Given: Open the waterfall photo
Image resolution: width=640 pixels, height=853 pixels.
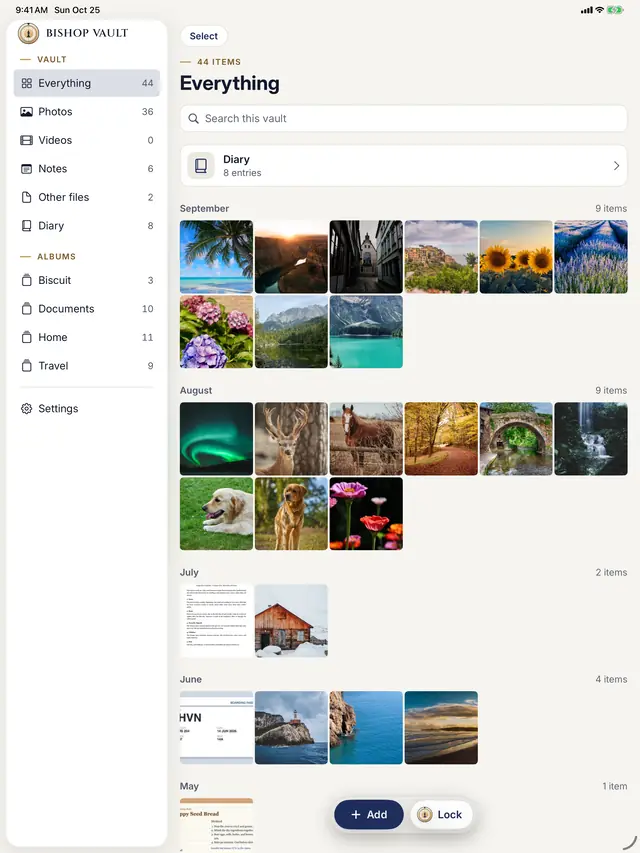Looking at the screenshot, I should (x=591, y=438).
